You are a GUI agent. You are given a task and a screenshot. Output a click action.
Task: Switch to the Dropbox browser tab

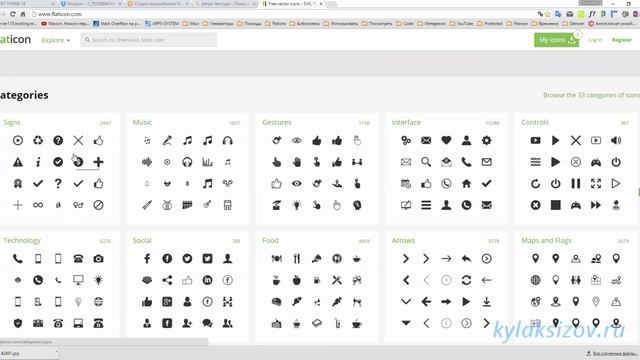pos(91,4)
